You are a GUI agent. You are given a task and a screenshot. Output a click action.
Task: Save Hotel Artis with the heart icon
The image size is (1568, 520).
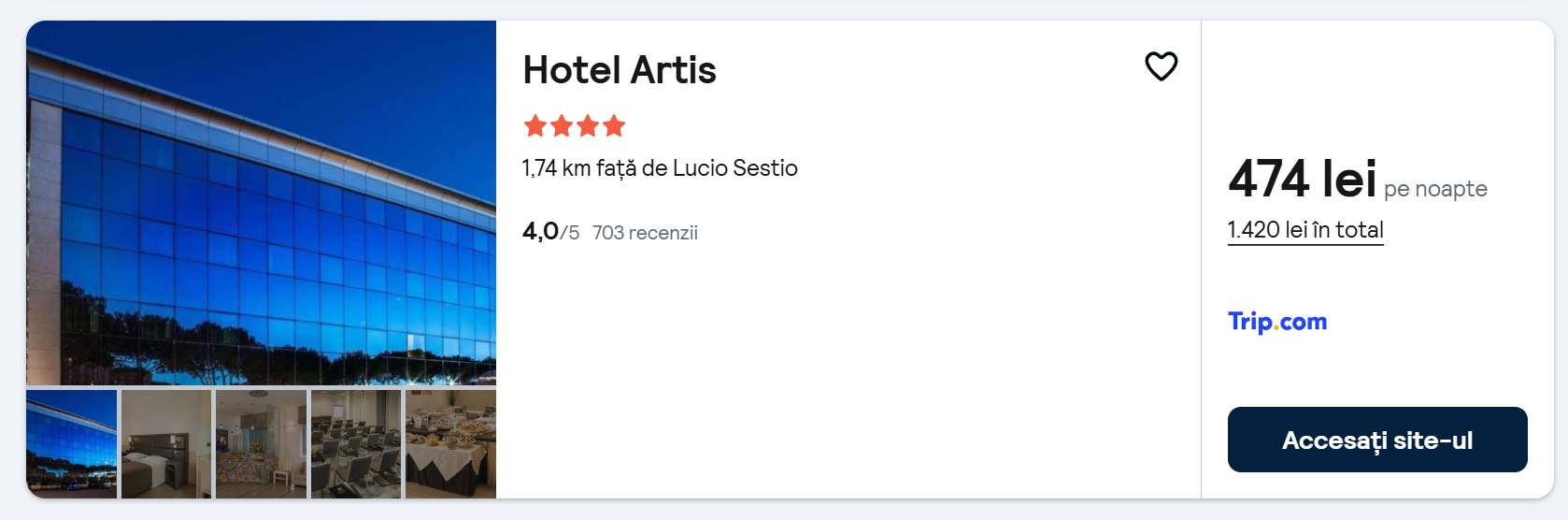coord(1161,66)
